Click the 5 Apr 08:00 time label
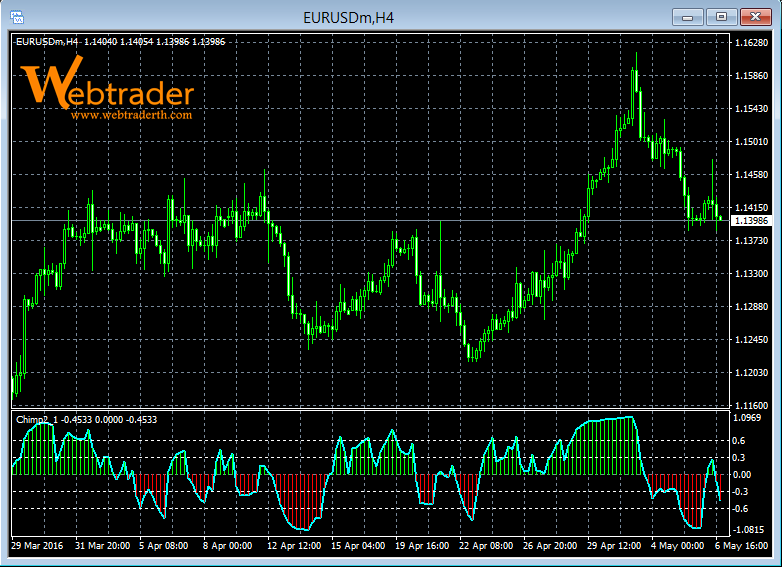This screenshot has width=782, height=567. (164, 546)
